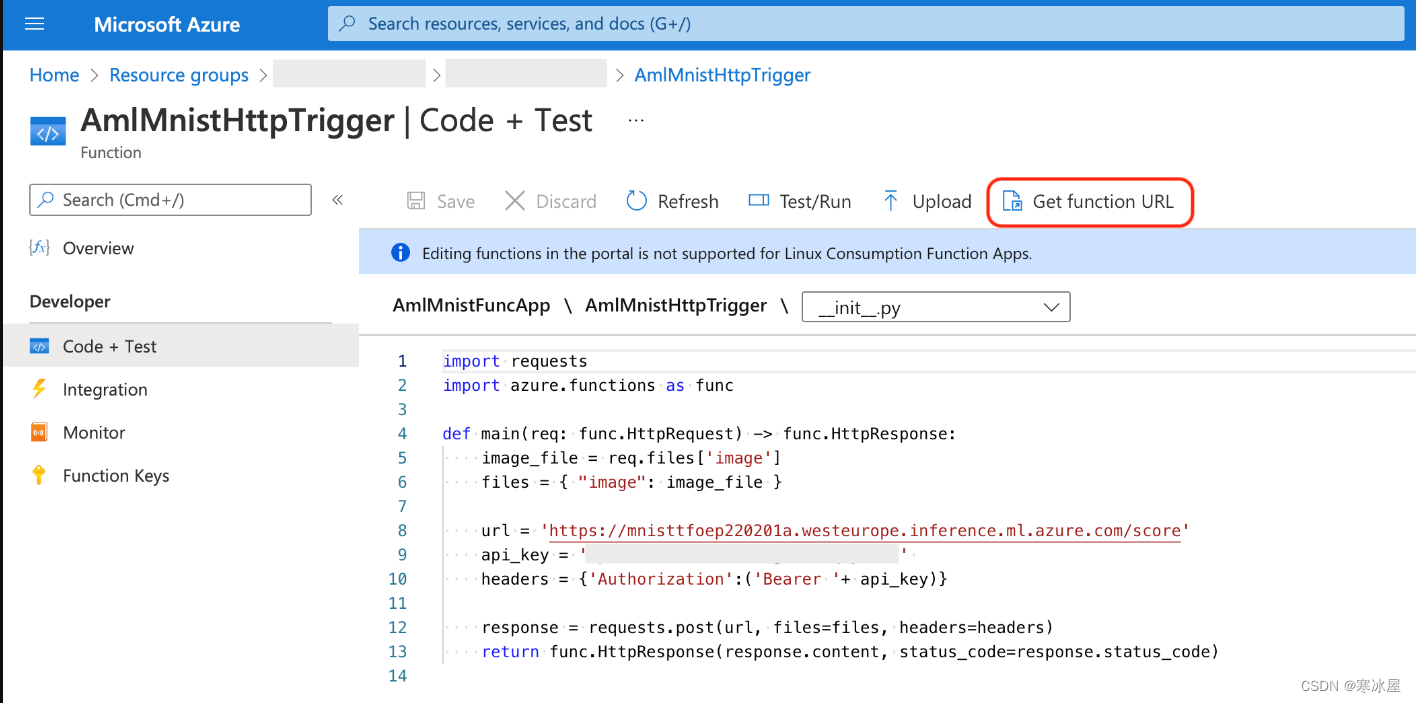This screenshot has height=703, width=1416.
Task: Click the Get function URL icon
Action: coord(1013,201)
